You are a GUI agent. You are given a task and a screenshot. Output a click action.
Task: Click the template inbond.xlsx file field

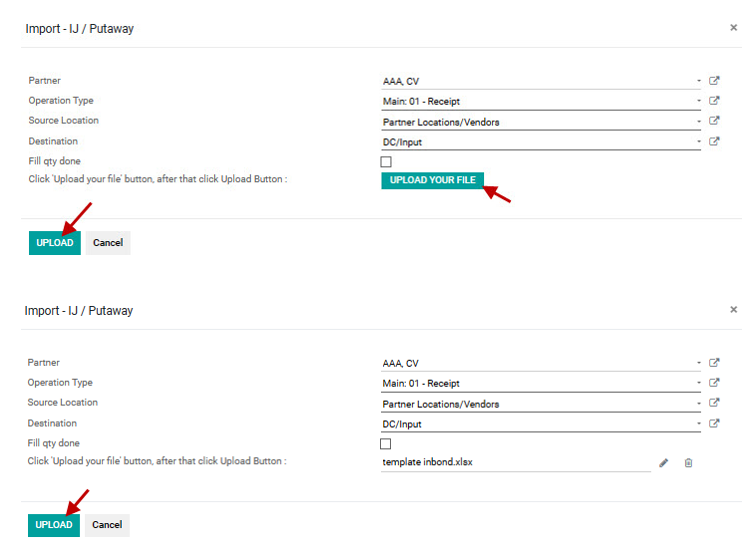(x=515, y=462)
